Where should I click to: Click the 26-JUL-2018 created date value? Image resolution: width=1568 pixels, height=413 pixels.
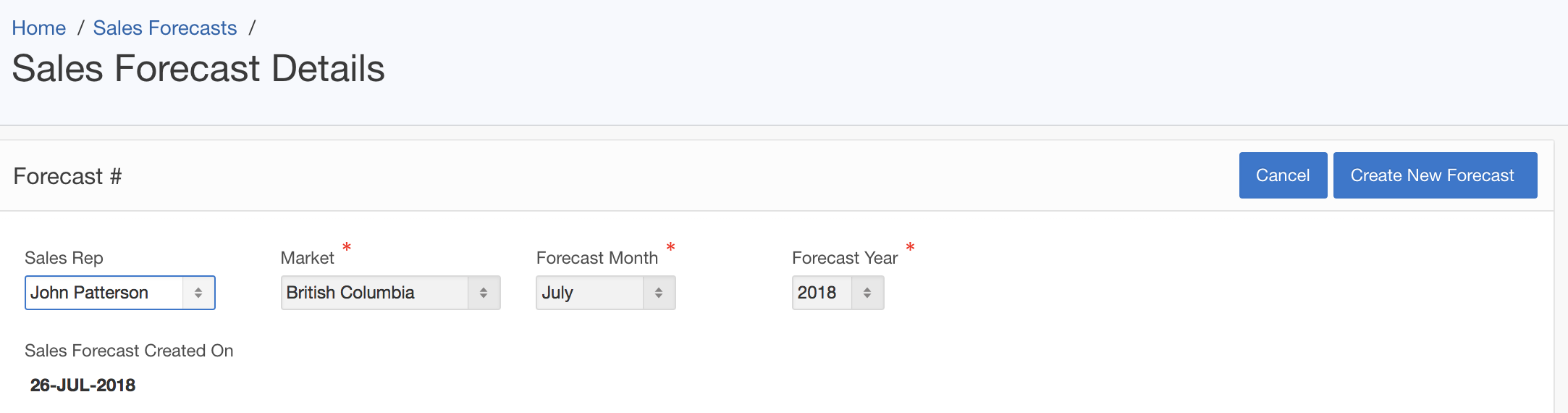[x=83, y=385]
